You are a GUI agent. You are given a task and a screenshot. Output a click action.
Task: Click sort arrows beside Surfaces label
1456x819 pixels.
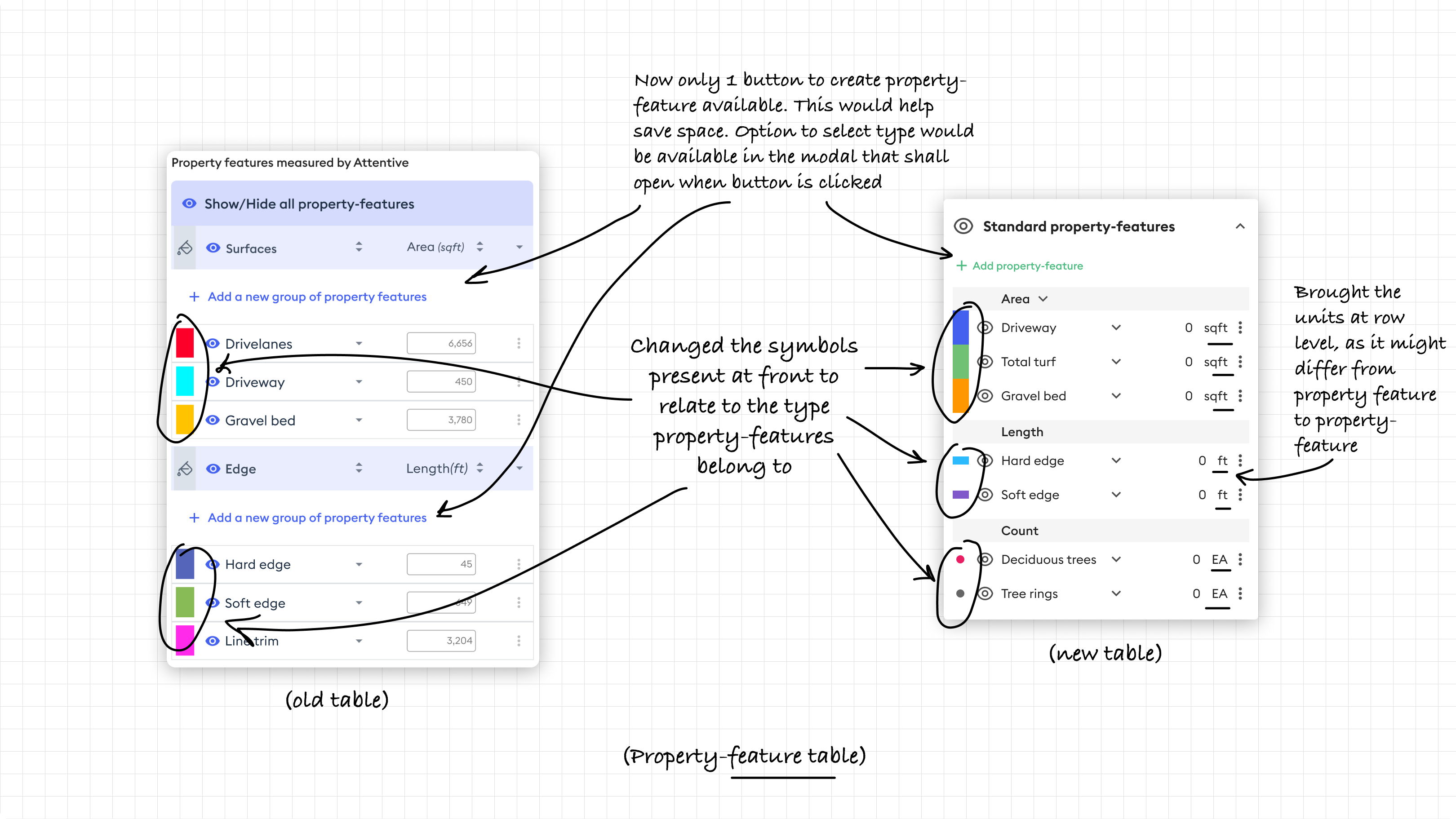click(358, 247)
